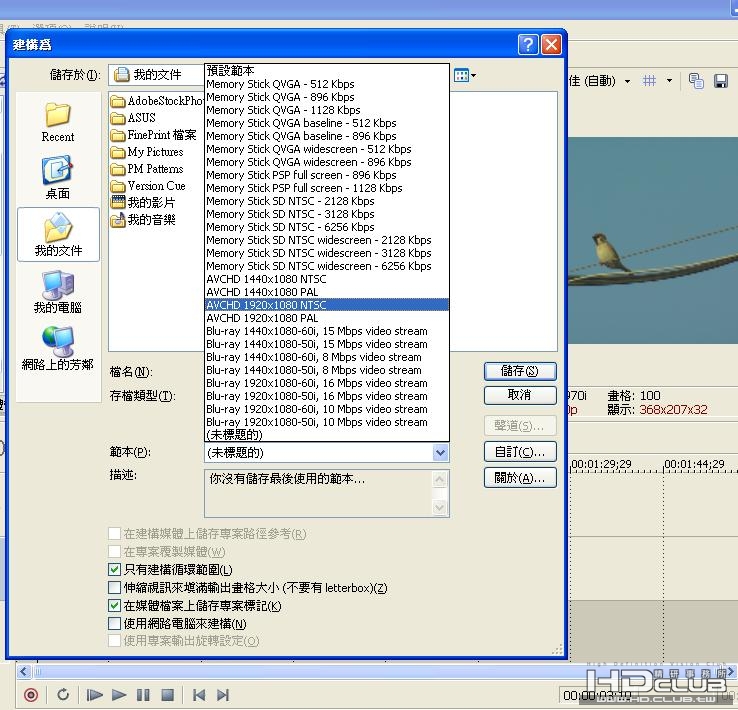Click the bird video preview frame
The height and width of the screenshot is (710, 738).
click(653, 240)
